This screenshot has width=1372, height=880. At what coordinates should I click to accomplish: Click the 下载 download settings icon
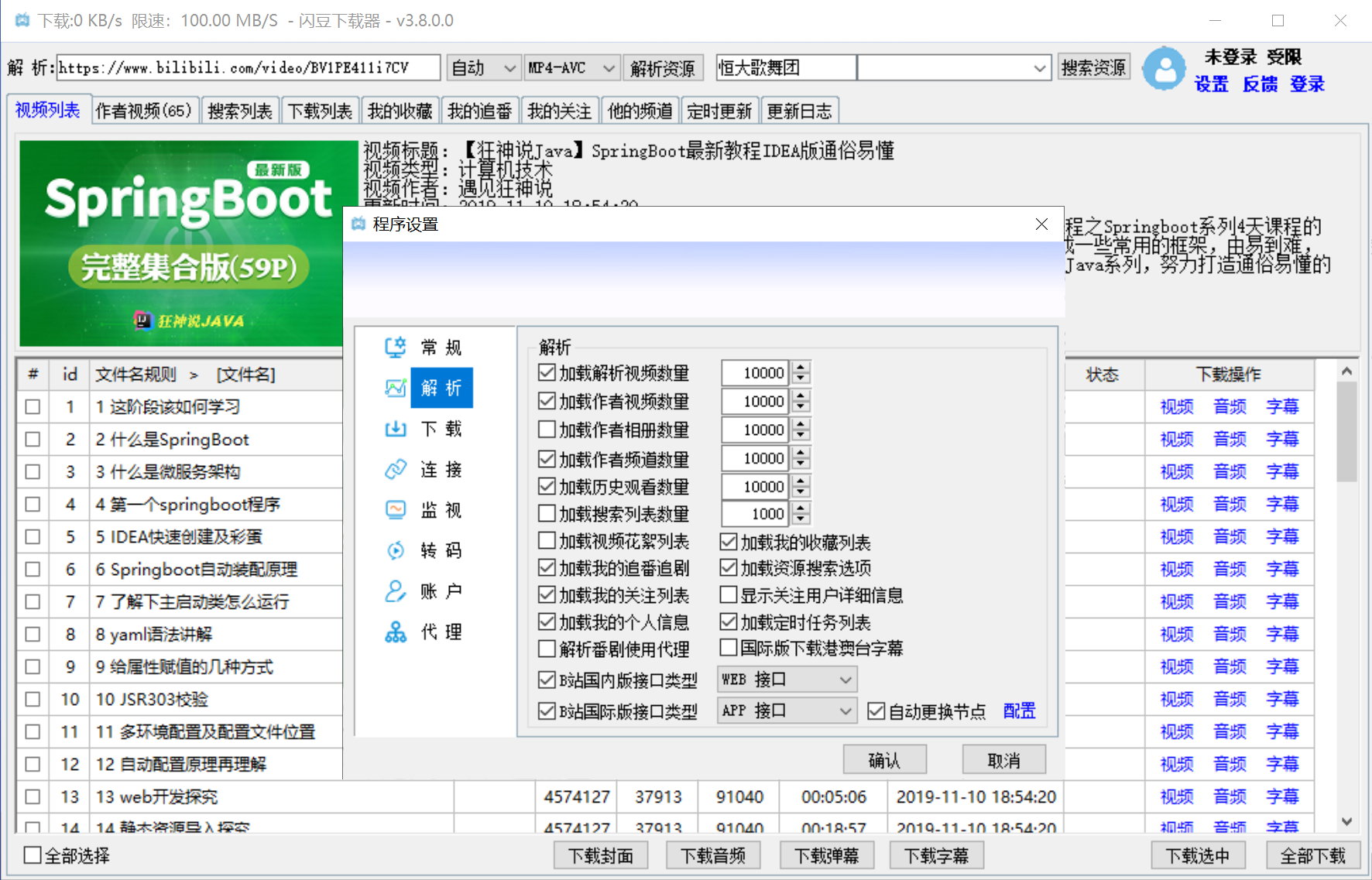(x=396, y=429)
